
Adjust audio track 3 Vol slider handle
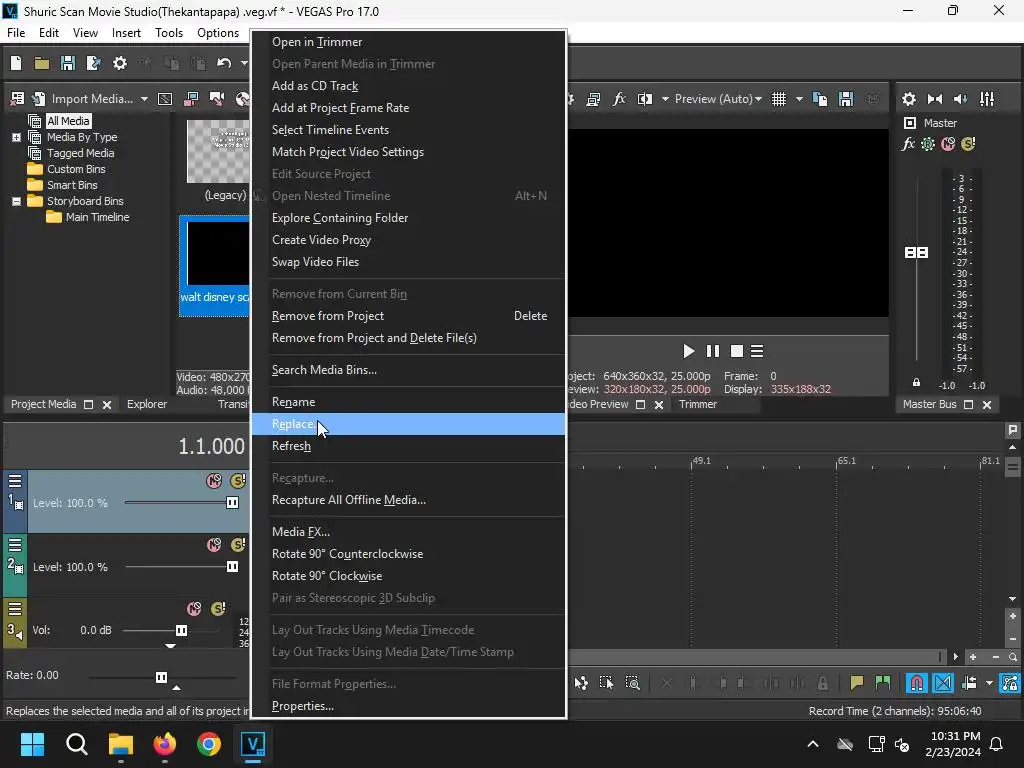click(x=182, y=630)
